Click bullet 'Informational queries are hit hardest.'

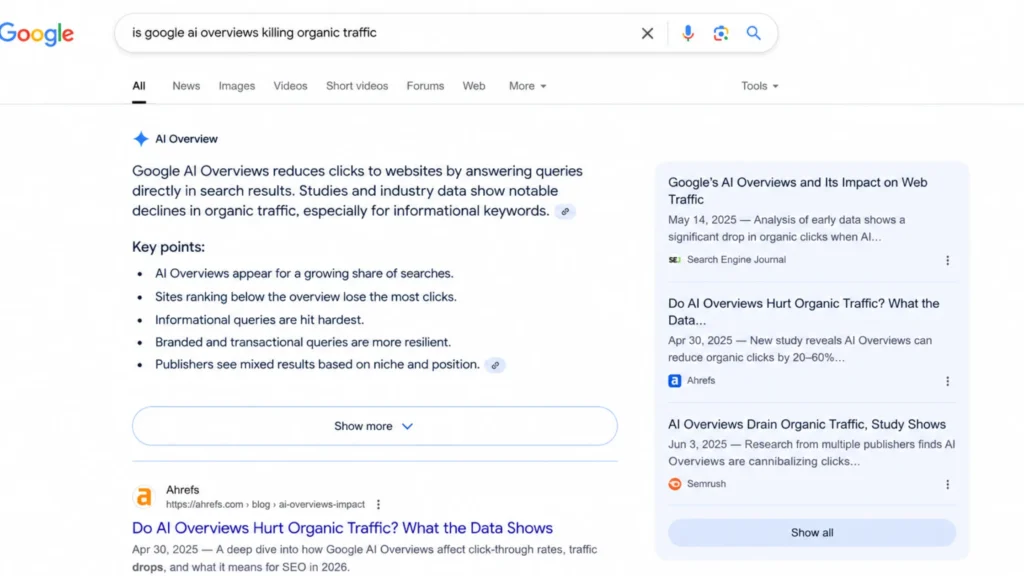pyautogui.click(x=259, y=319)
